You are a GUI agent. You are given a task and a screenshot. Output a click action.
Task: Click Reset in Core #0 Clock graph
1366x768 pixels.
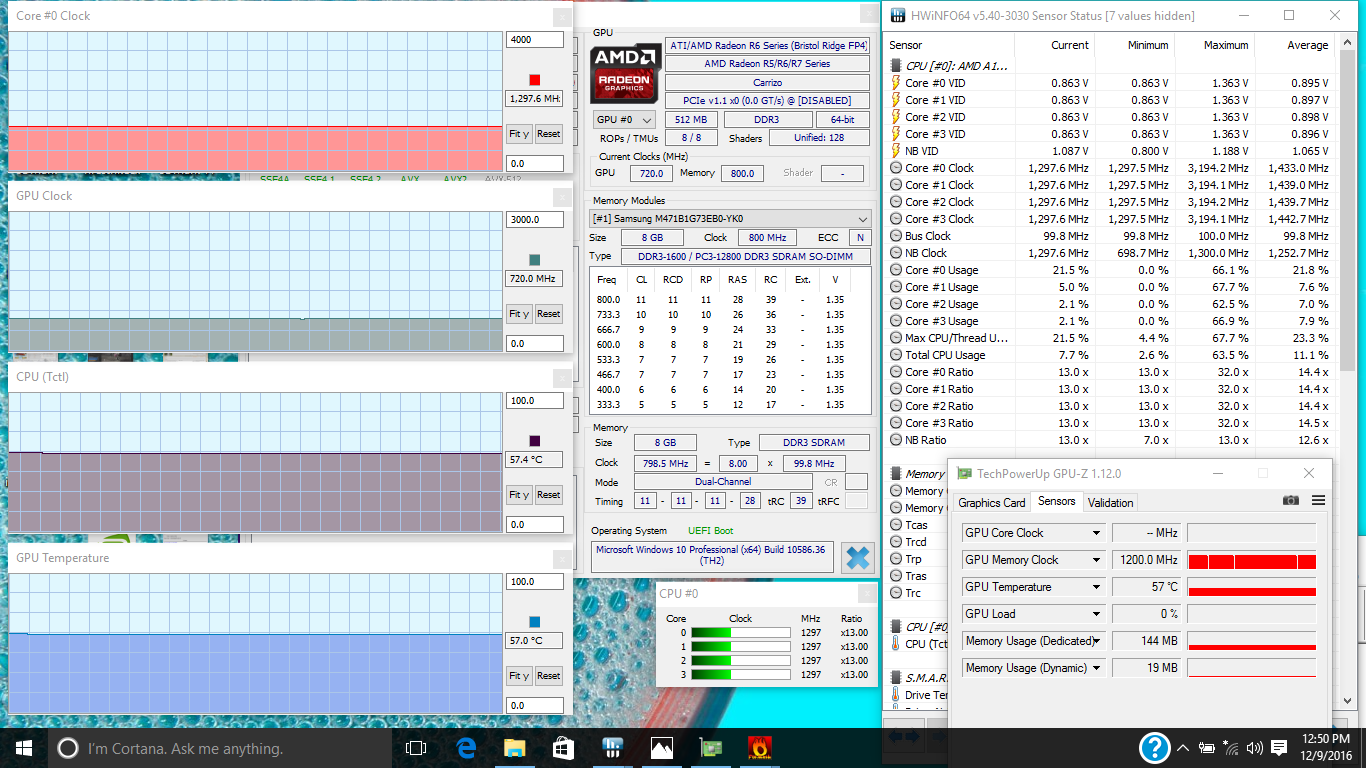(x=549, y=134)
